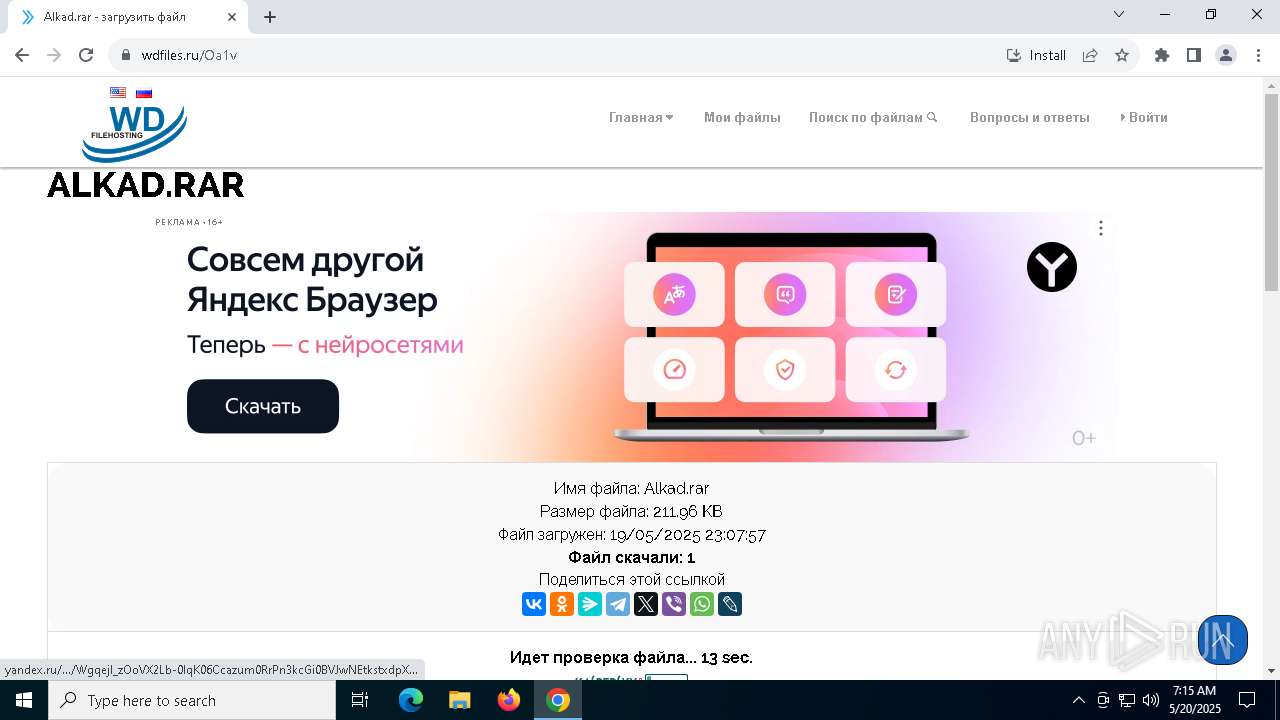Open the Chrome profile avatar
1280x720 pixels.
(x=1226, y=55)
